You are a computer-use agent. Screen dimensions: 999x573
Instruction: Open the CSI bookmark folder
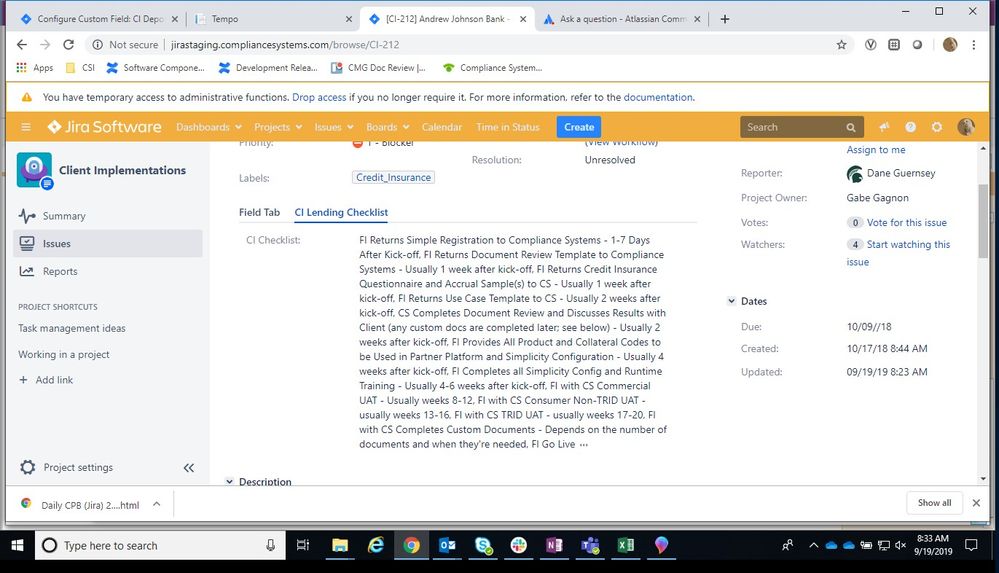(81, 68)
